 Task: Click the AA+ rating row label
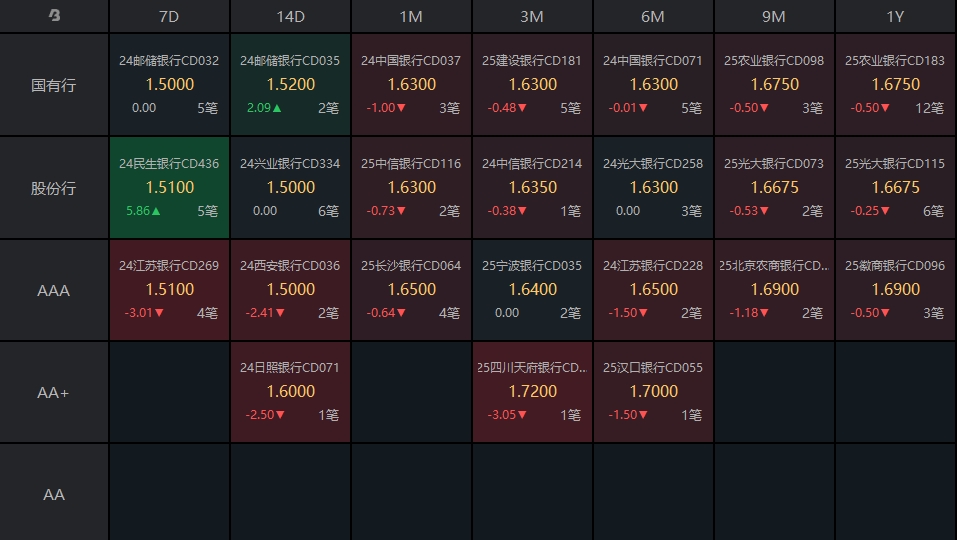[54, 392]
